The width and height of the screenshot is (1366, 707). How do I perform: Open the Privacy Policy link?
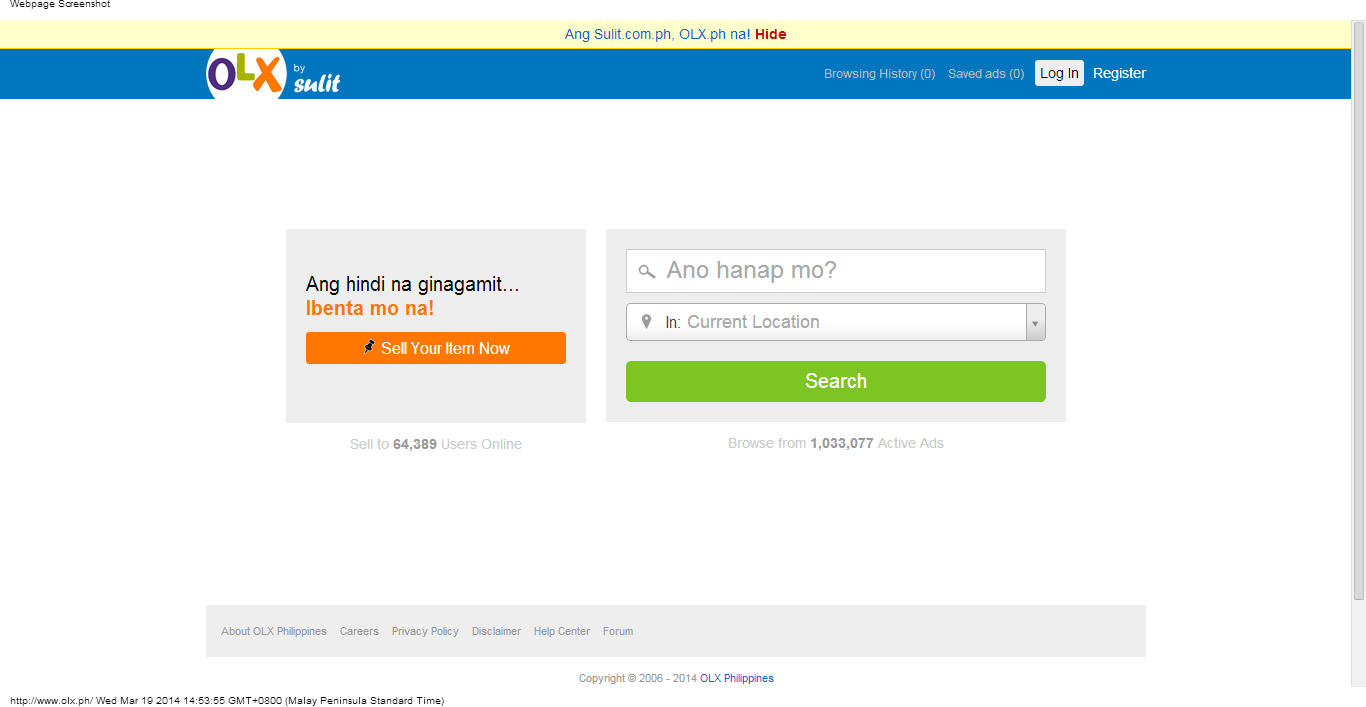tap(425, 631)
